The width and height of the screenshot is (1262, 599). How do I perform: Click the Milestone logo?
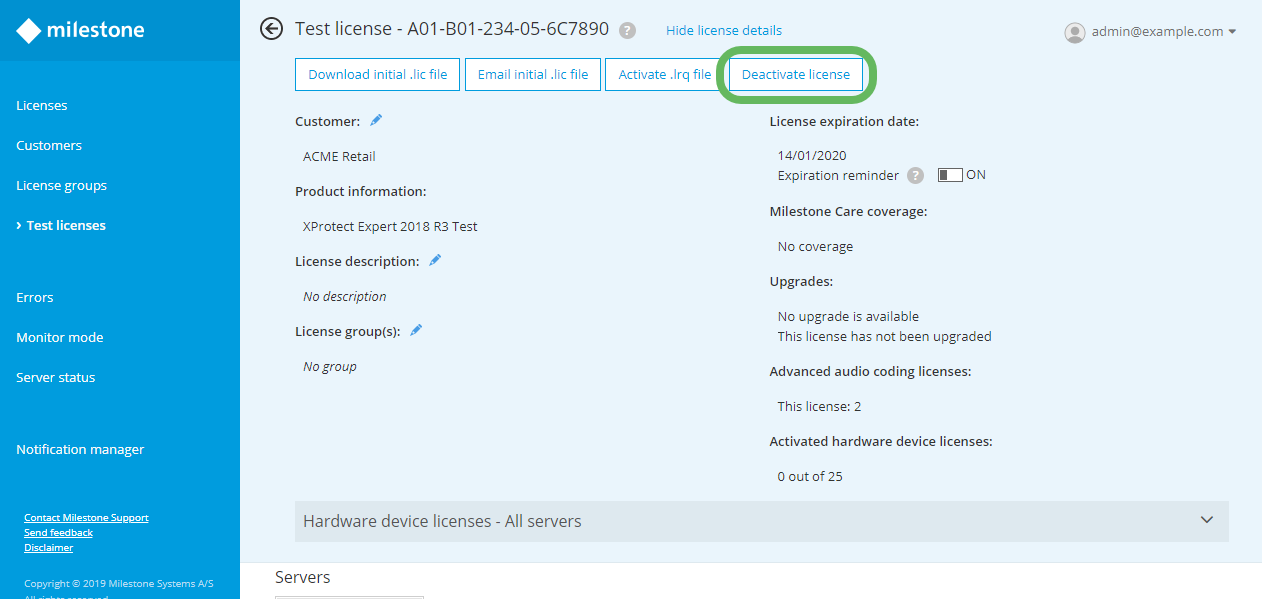point(80,30)
